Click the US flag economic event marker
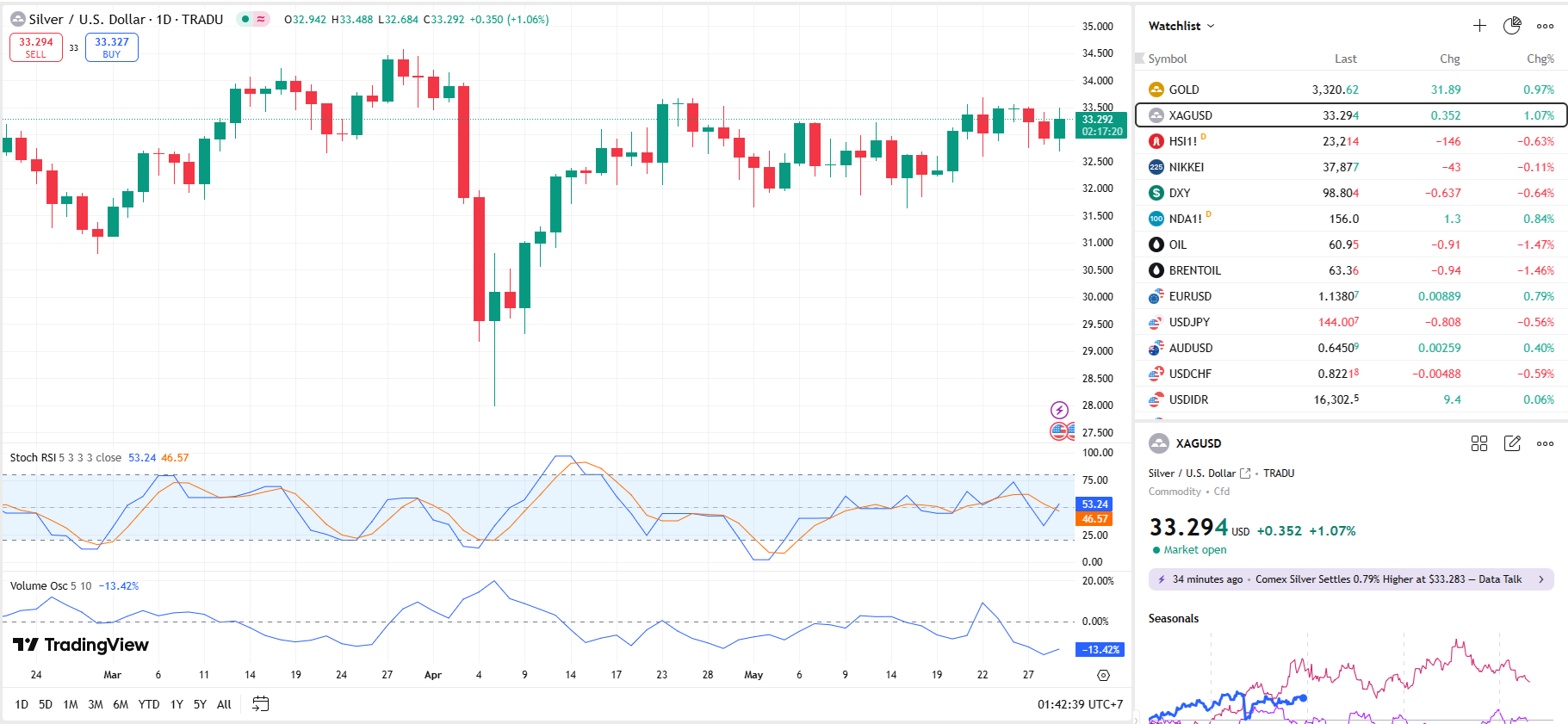The width and height of the screenshot is (1568, 724). coord(1060,430)
